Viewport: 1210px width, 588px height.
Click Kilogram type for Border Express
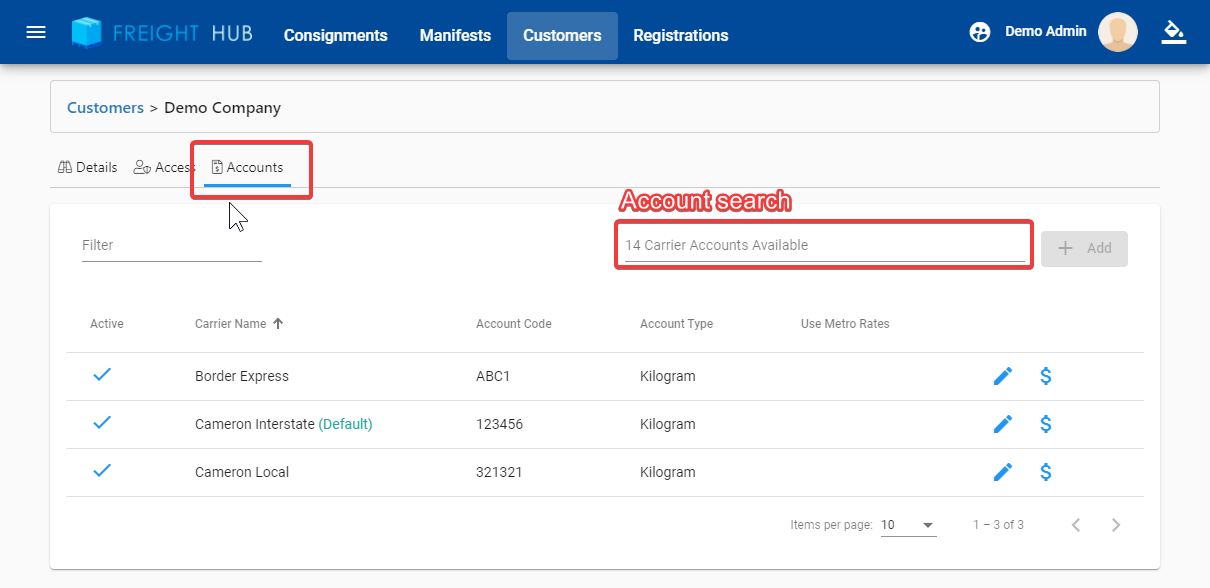pos(667,376)
